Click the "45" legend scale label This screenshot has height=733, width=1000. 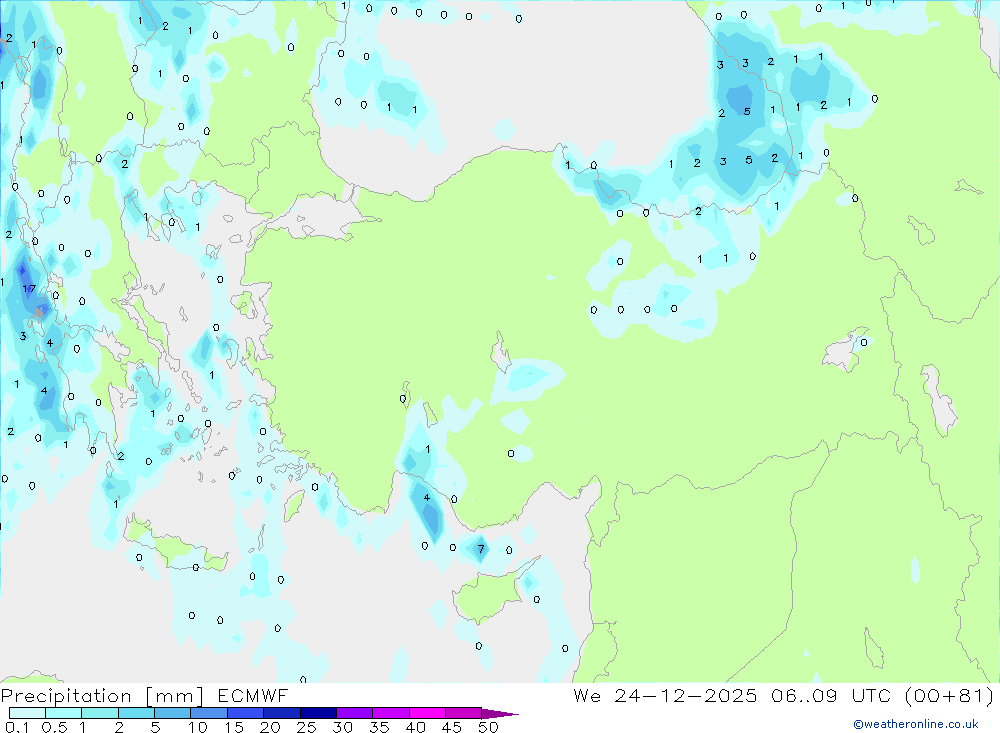click(452, 727)
